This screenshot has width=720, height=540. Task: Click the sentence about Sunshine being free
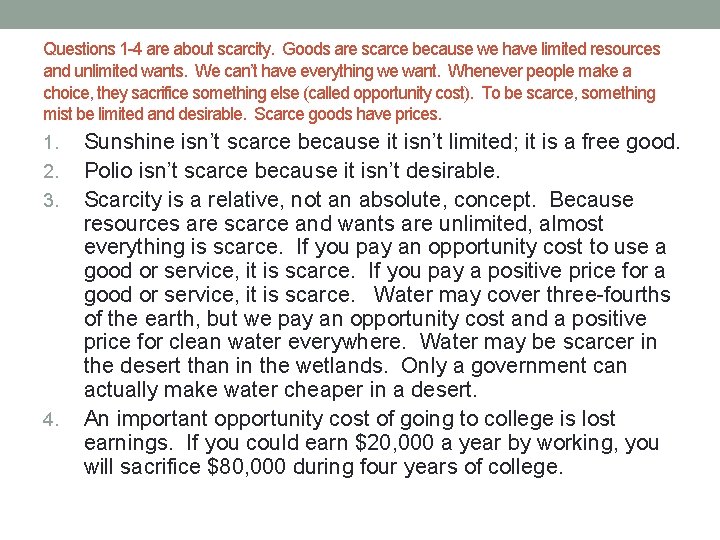click(382, 142)
